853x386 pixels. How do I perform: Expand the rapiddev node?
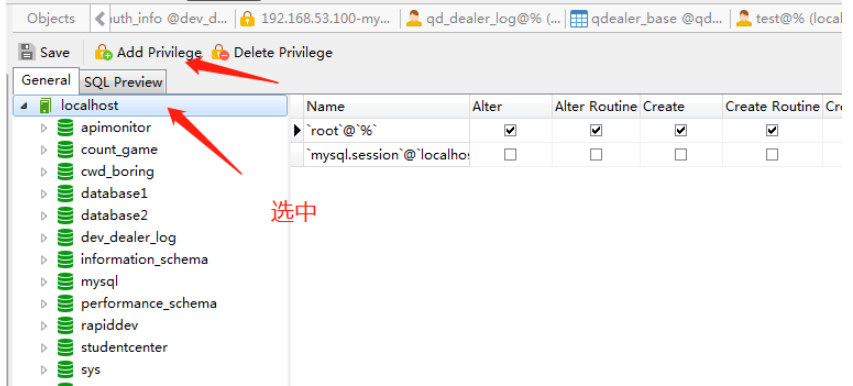[x=44, y=326]
